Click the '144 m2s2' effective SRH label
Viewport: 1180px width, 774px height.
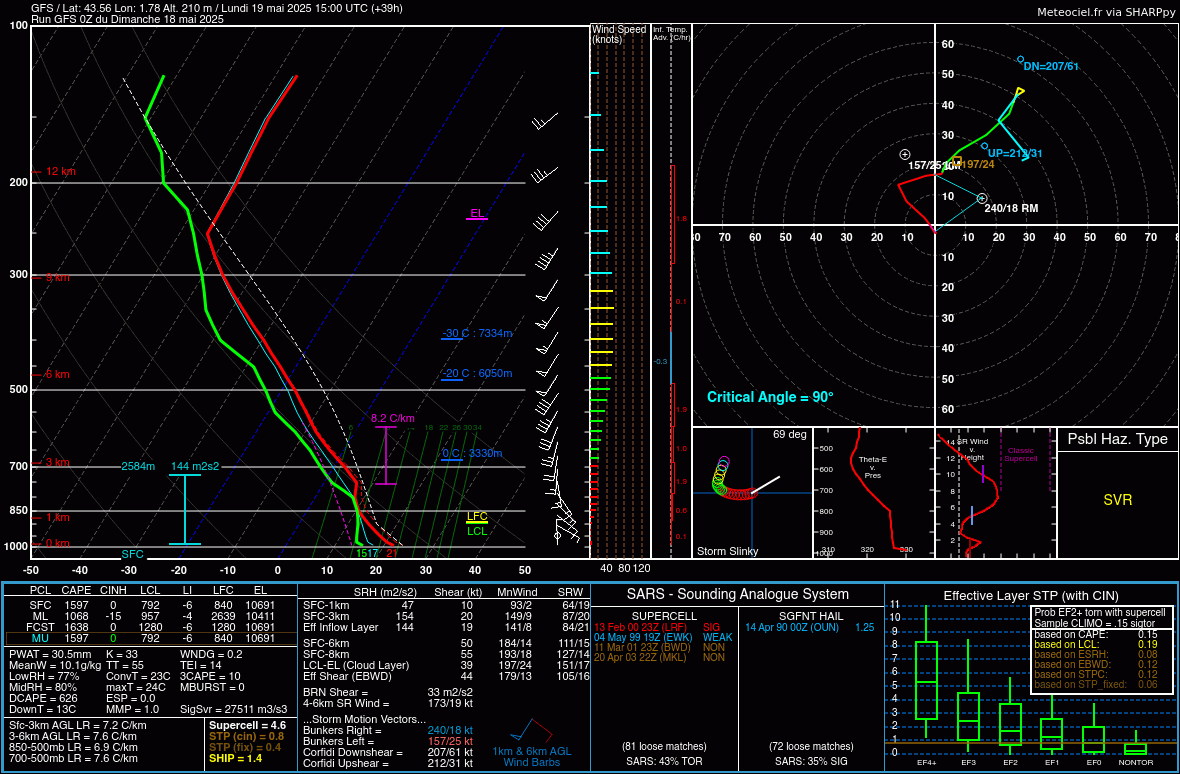(195, 466)
